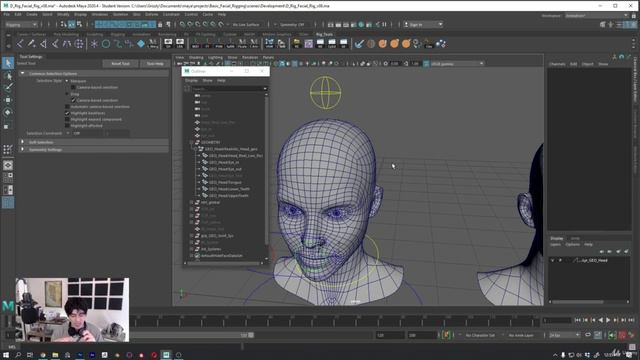
Task: Click the Tool Help button
Action: coord(155,64)
